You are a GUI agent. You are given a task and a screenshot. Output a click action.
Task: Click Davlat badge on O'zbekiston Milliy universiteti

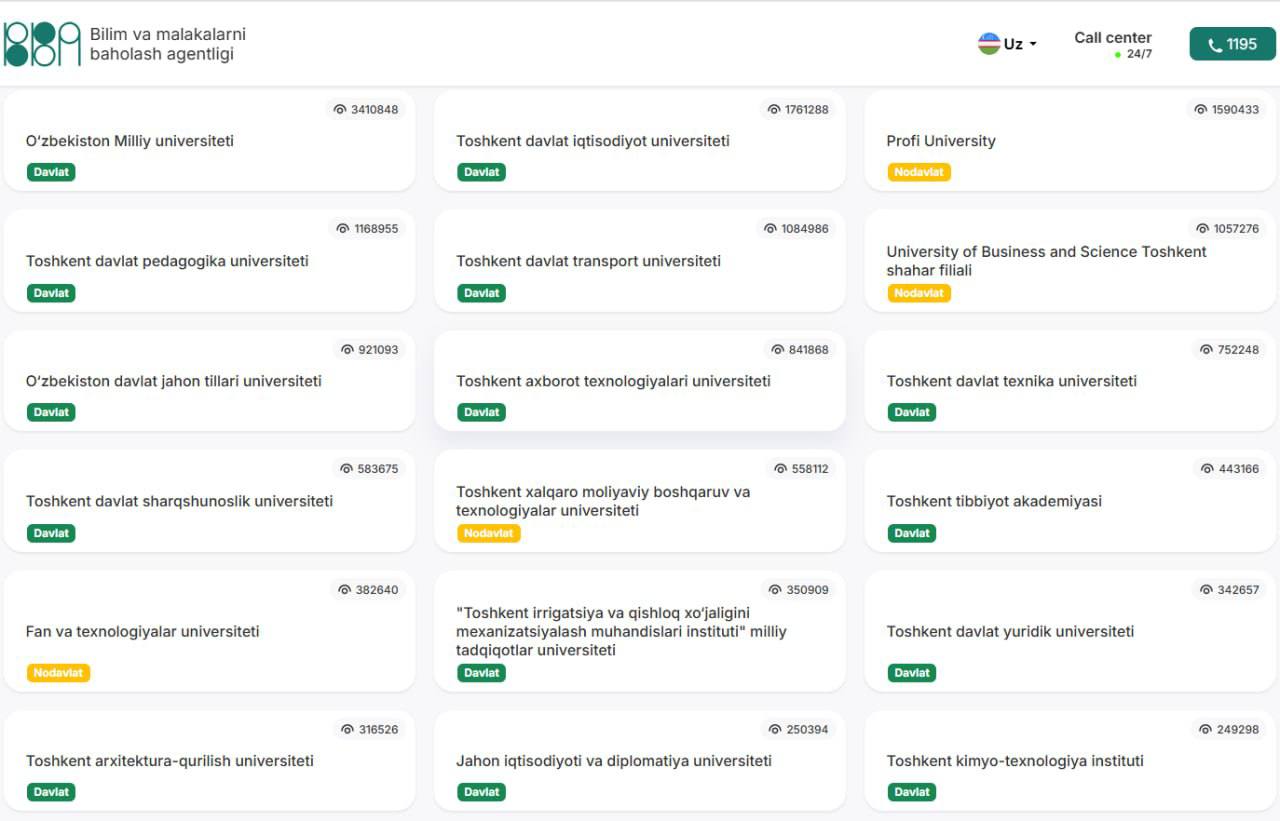coord(51,172)
